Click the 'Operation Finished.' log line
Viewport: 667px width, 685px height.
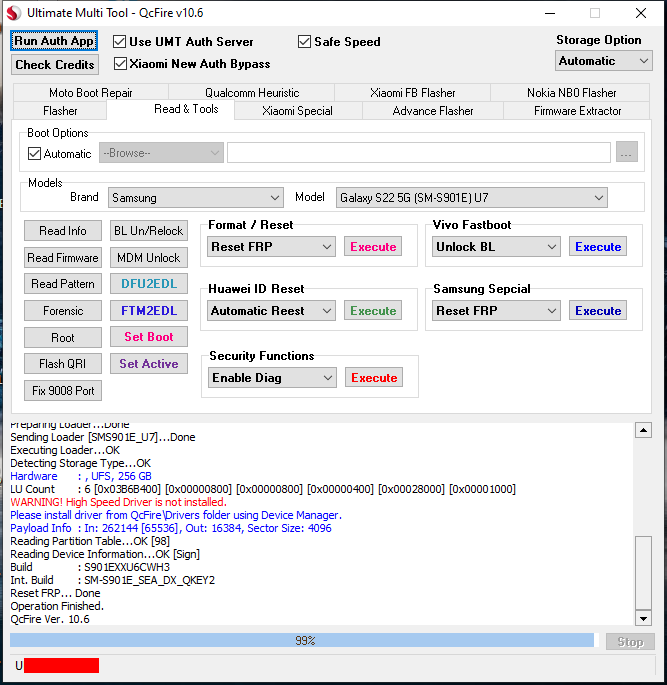coord(57,606)
